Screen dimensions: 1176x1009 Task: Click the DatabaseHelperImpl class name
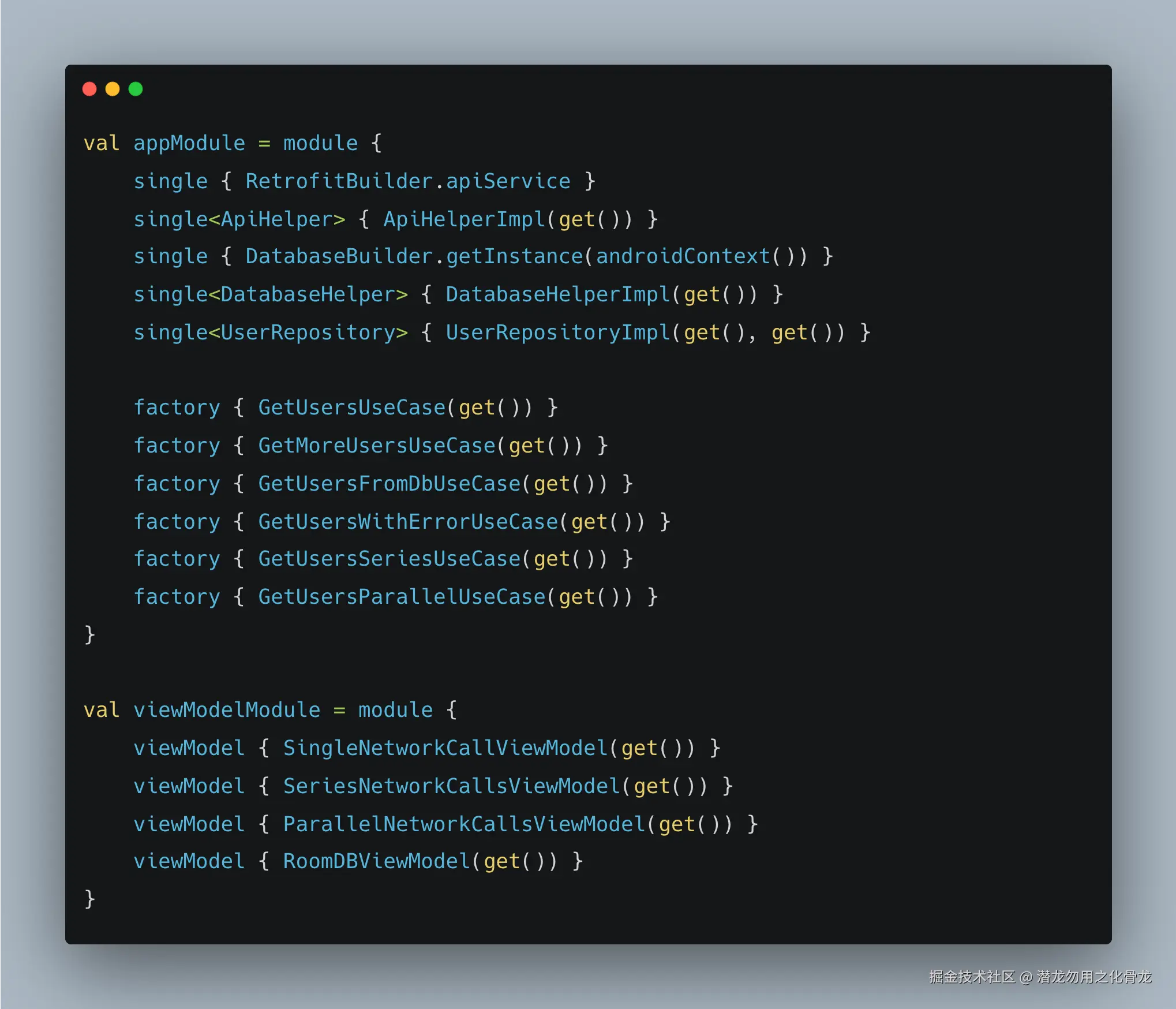coord(557,294)
